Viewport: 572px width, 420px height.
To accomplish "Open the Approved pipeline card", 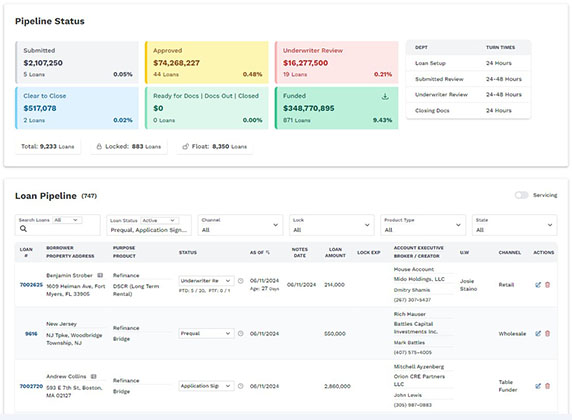I will click(206, 63).
